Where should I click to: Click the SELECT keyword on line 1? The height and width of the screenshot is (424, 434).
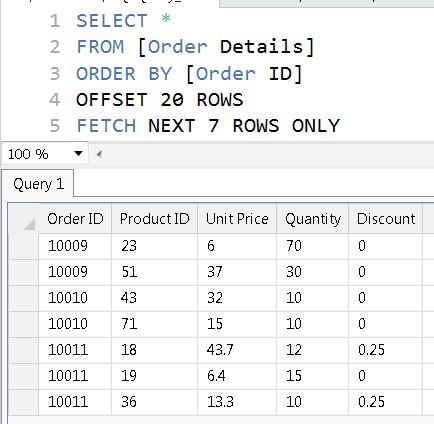pyautogui.click(x=112, y=21)
